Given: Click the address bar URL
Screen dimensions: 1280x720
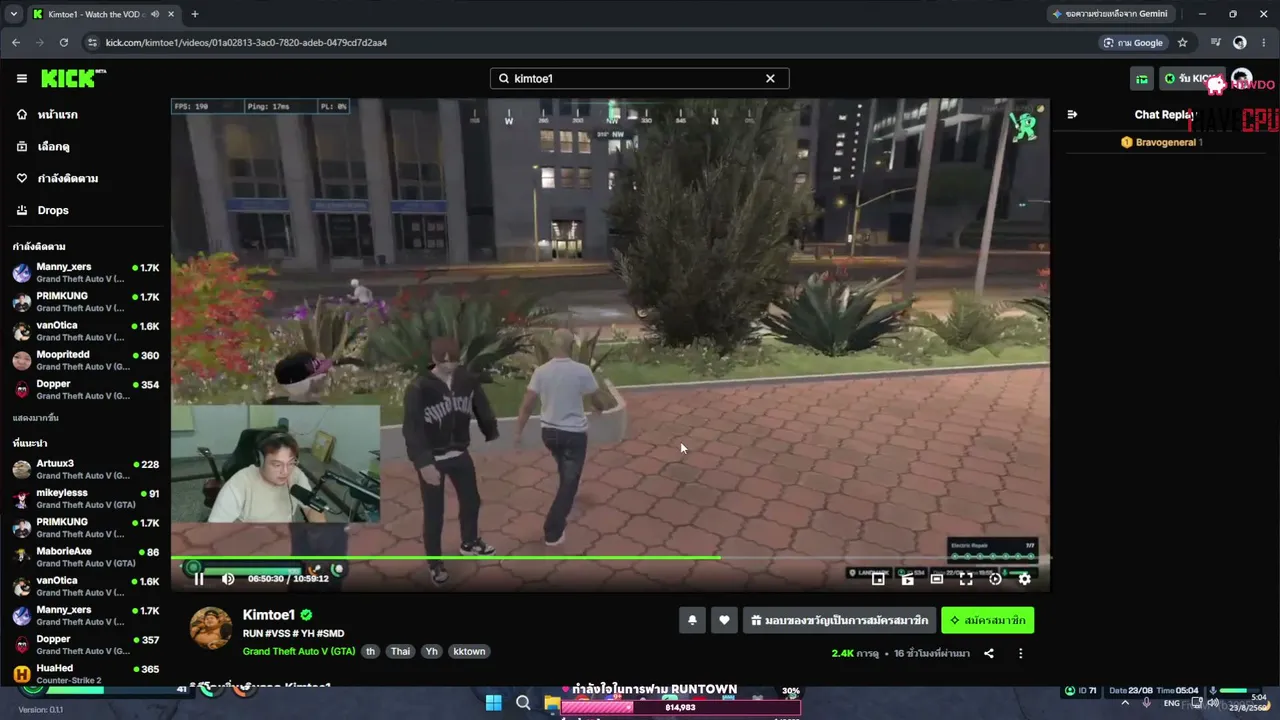Looking at the screenshot, I should click(246, 42).
